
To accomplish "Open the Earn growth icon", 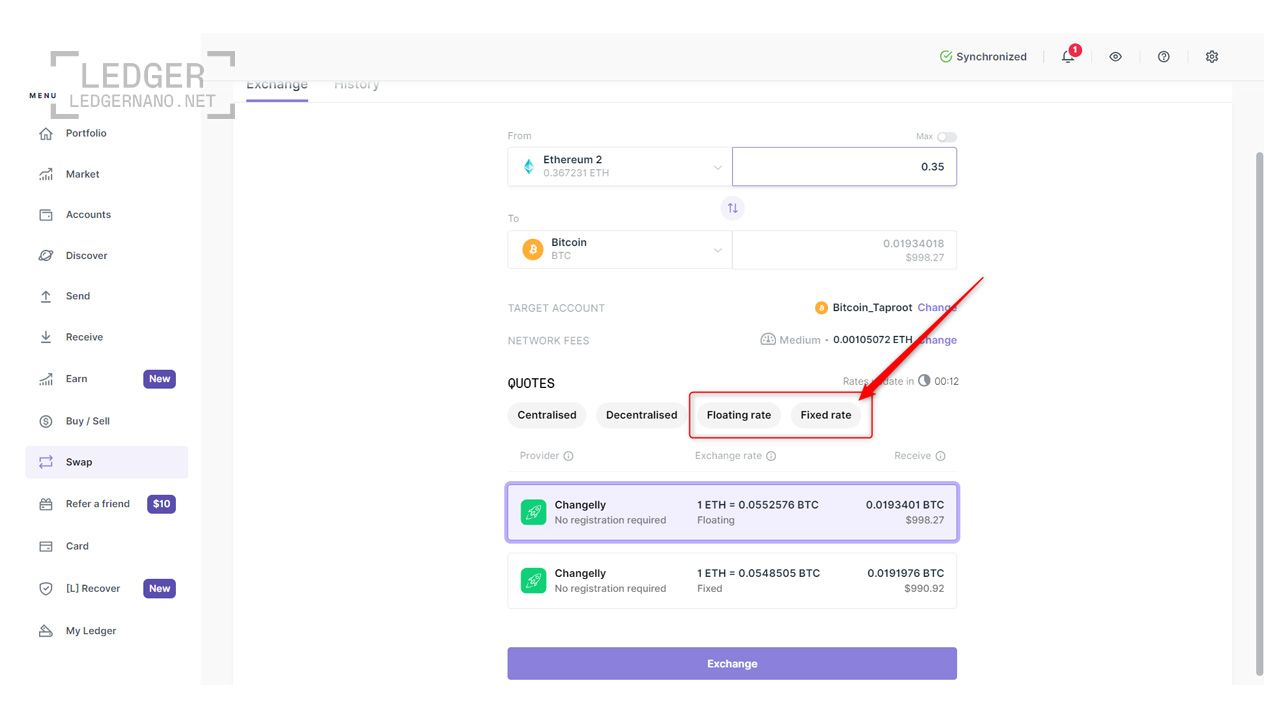I will coord(46,379).
